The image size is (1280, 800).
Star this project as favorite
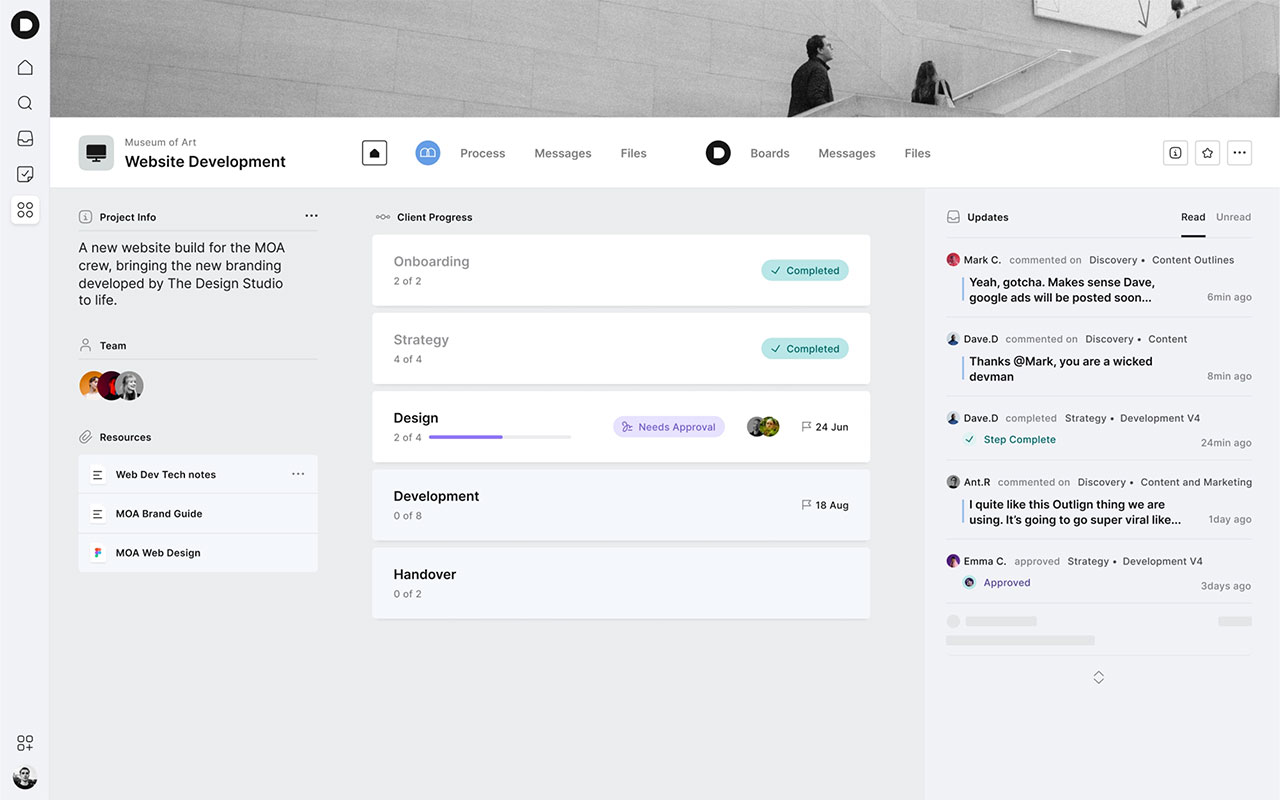1207,153
